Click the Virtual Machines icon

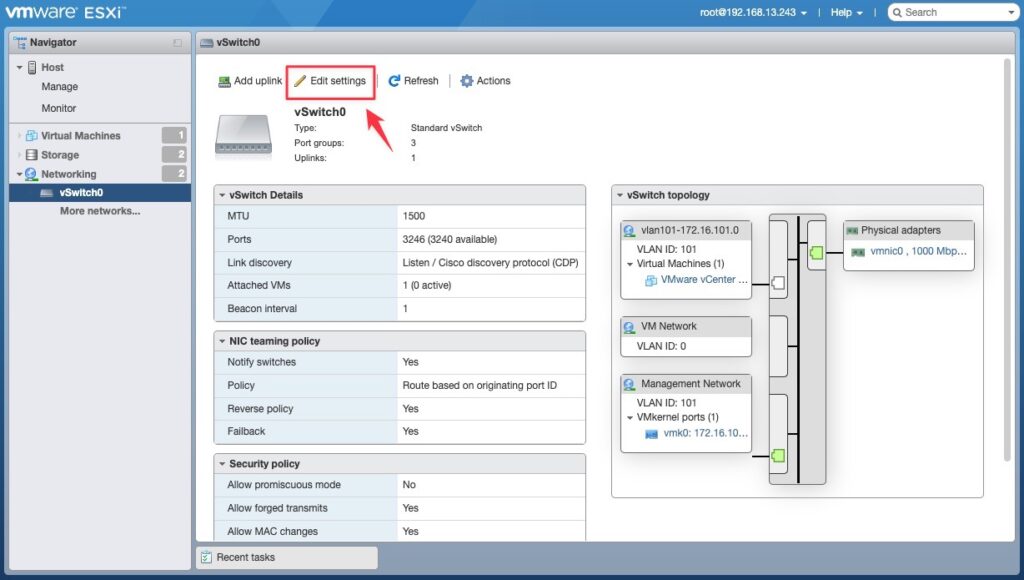click(31, 136)
